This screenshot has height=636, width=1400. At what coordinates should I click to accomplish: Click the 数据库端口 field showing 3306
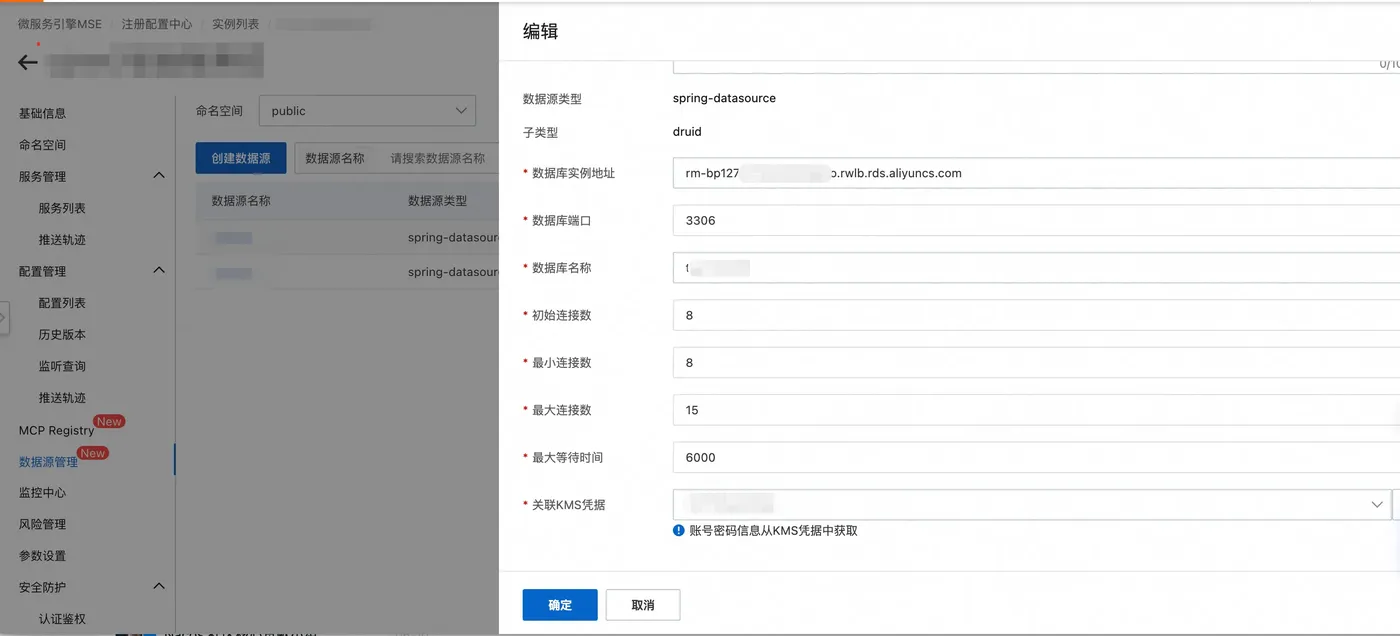[x=1036, y=220]
